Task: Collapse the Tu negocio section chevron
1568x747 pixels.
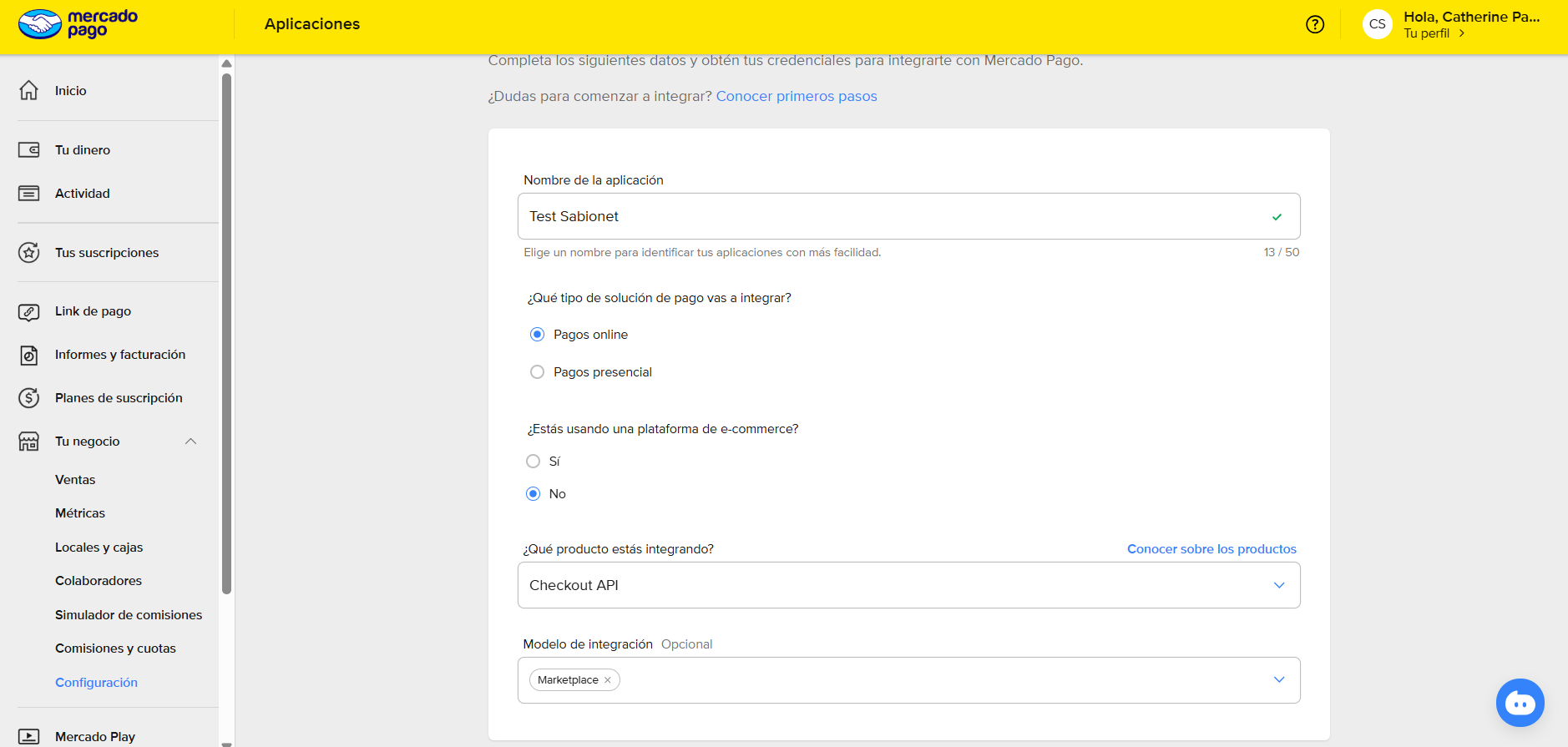Action: pos(191,442)
